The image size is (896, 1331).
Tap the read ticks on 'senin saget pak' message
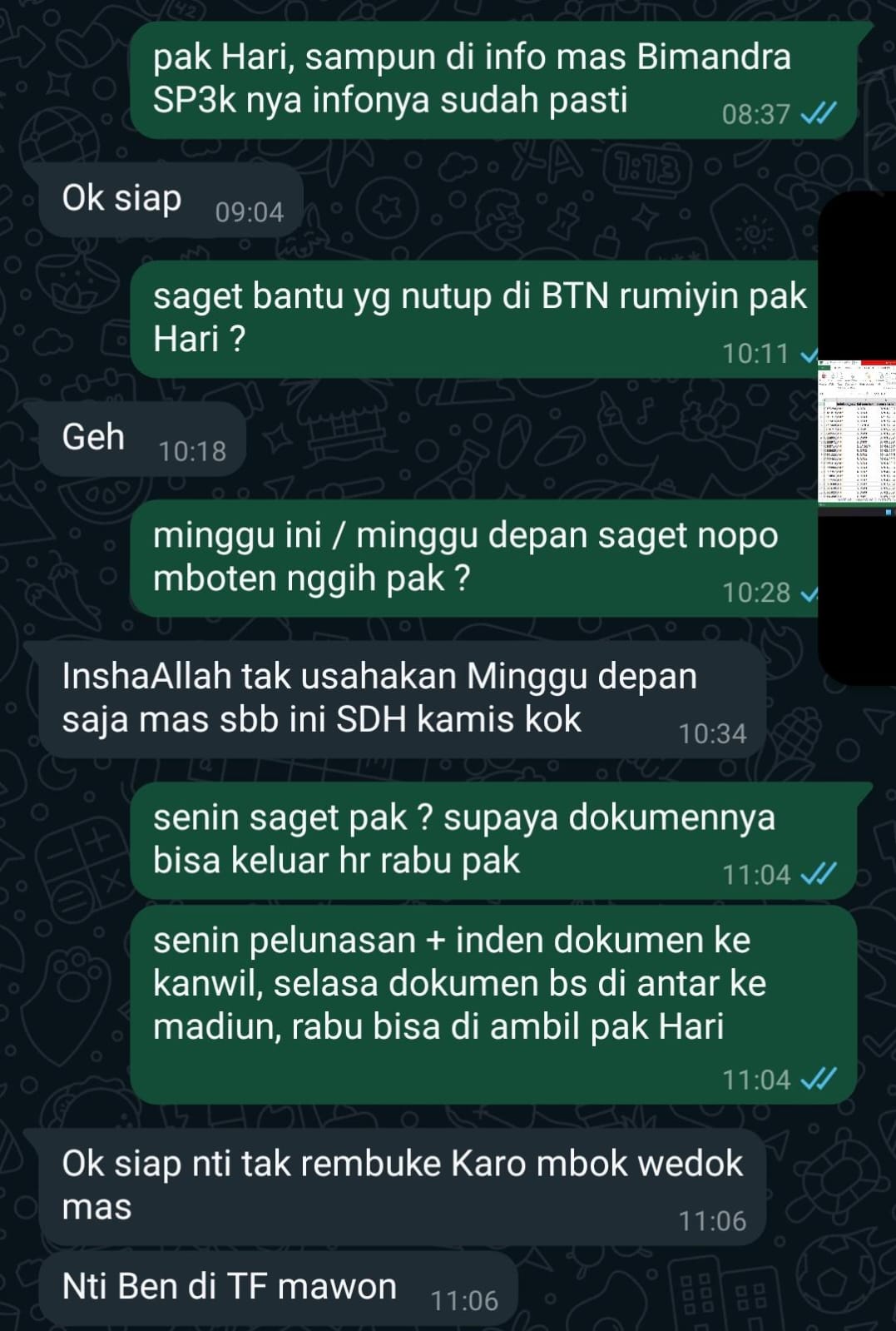pyautogui.click(x=818, y=874)
